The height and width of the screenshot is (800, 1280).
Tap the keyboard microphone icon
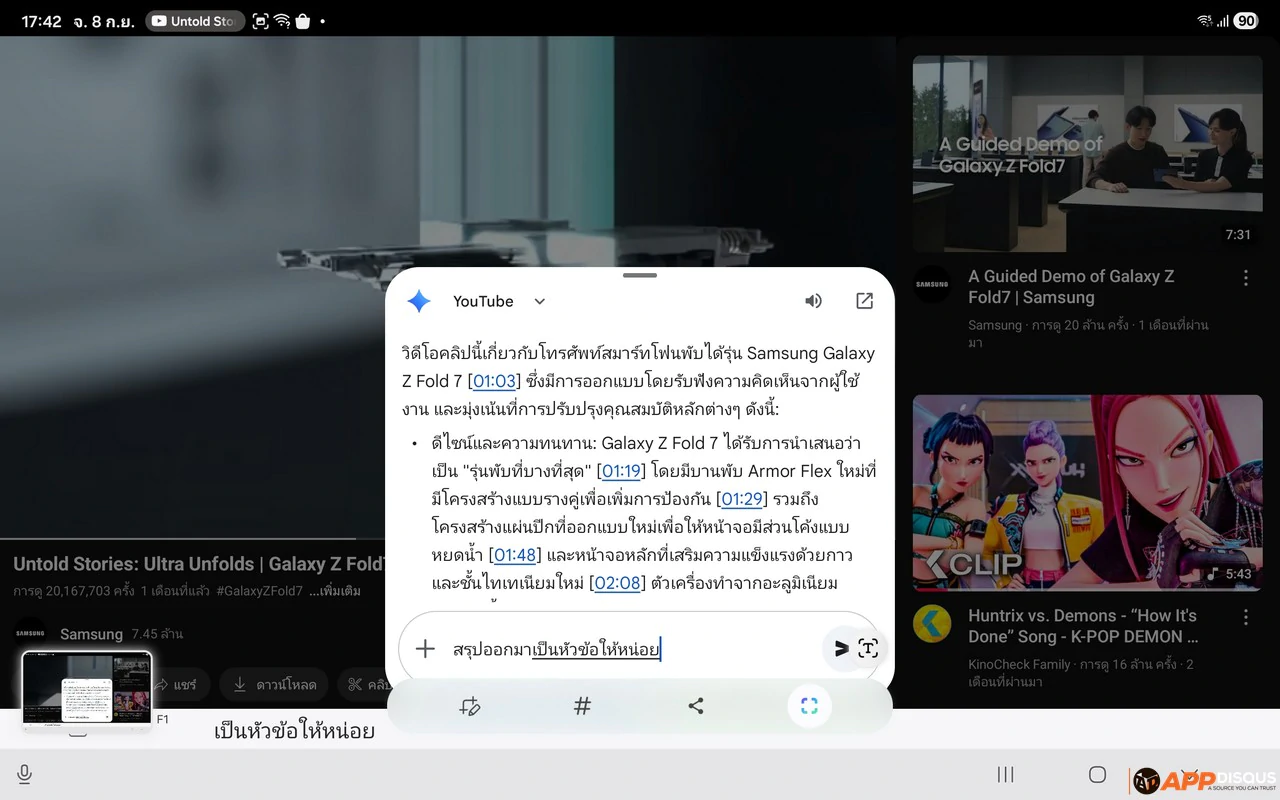tap(24, 775)
